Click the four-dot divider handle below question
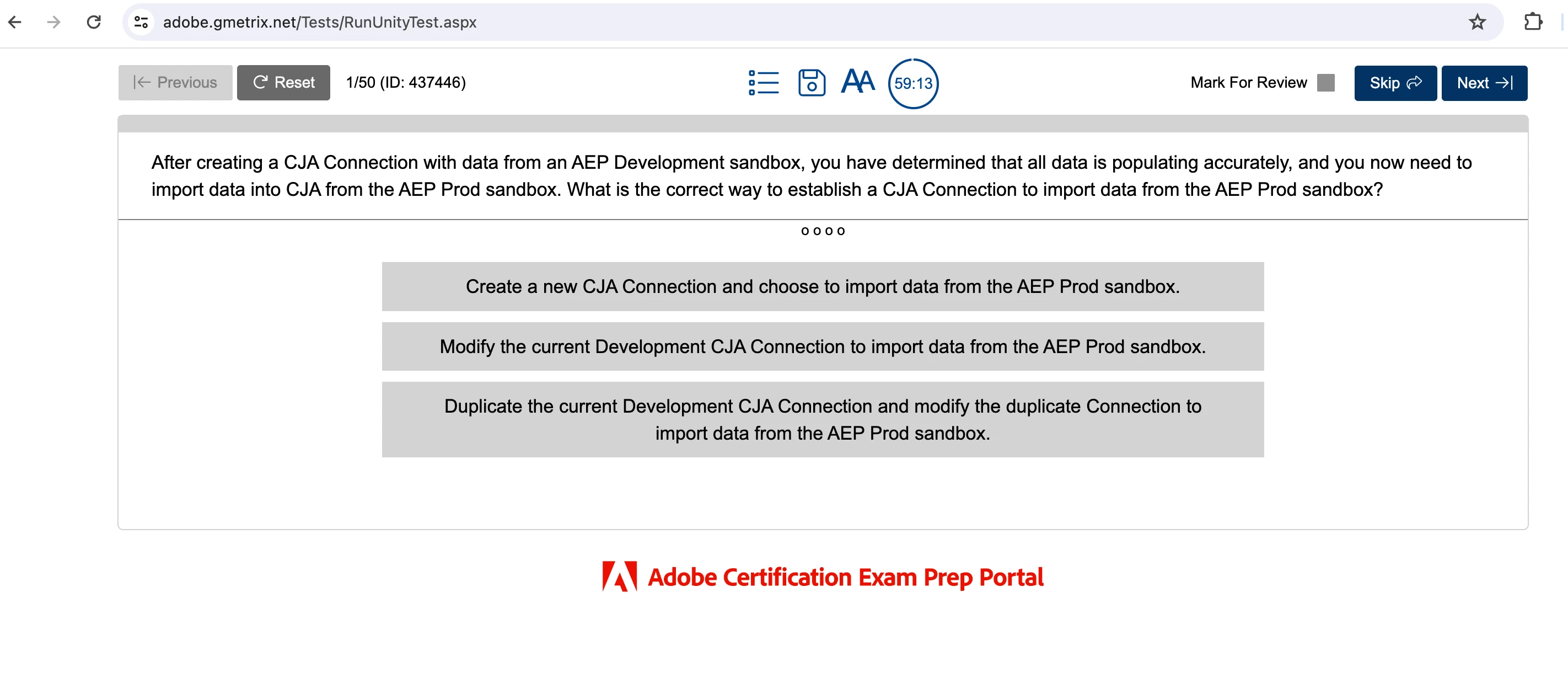The image size is (1568, 694). point(823,231)
